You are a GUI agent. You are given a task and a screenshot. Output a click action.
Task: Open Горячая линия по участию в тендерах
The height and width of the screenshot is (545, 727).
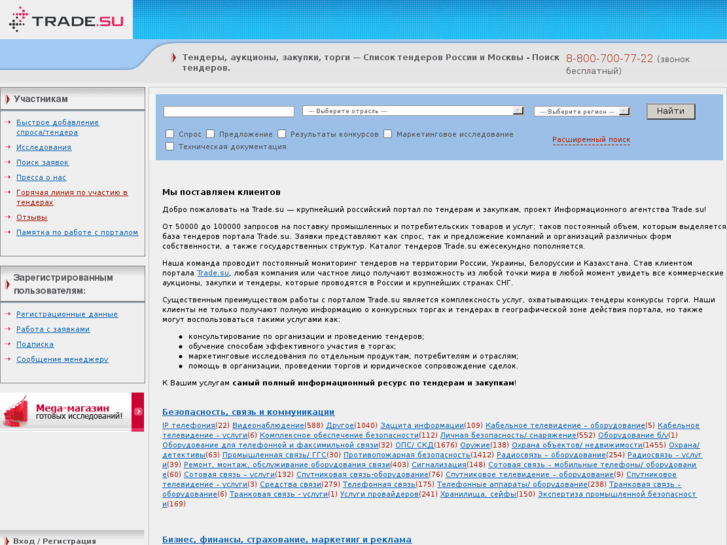(72, 197)
